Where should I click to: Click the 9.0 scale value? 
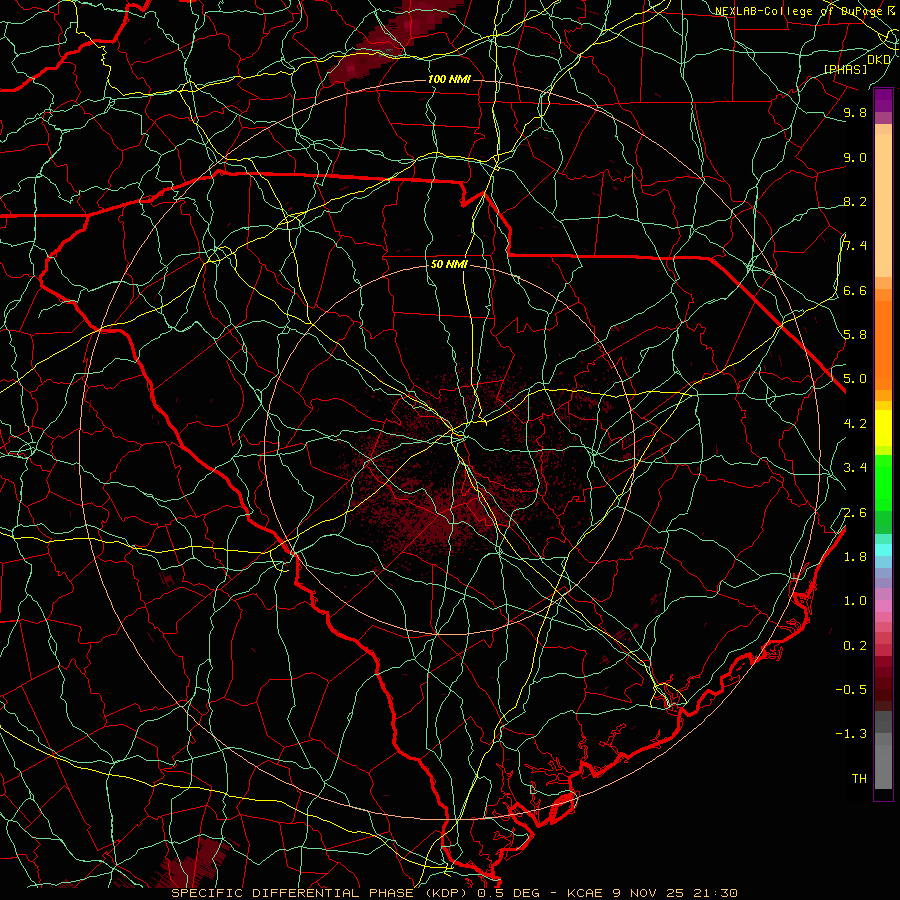coord(855,157)
